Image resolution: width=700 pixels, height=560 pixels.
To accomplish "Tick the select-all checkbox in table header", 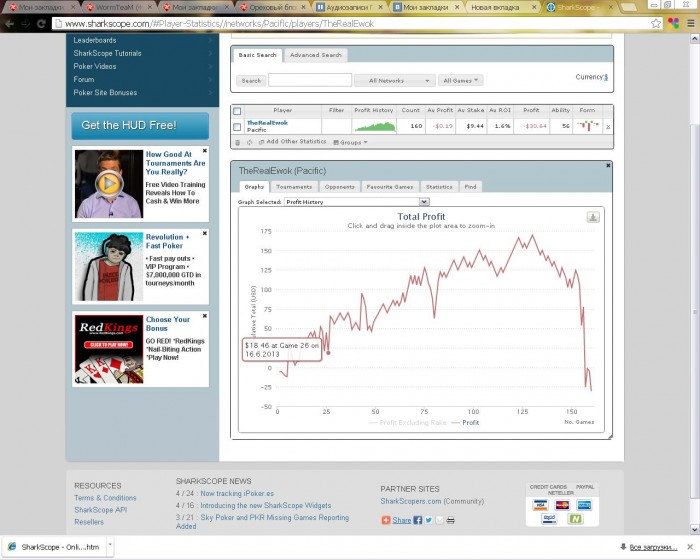I will (x=237, y=111).
